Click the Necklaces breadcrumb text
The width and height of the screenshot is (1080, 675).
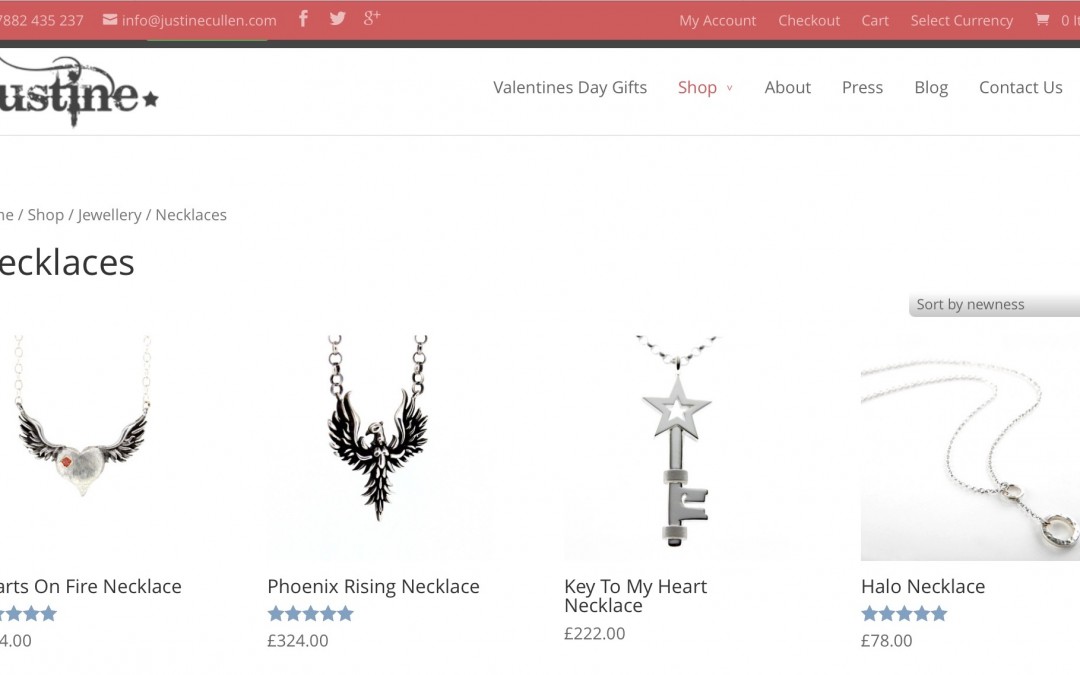coord(191,215)
